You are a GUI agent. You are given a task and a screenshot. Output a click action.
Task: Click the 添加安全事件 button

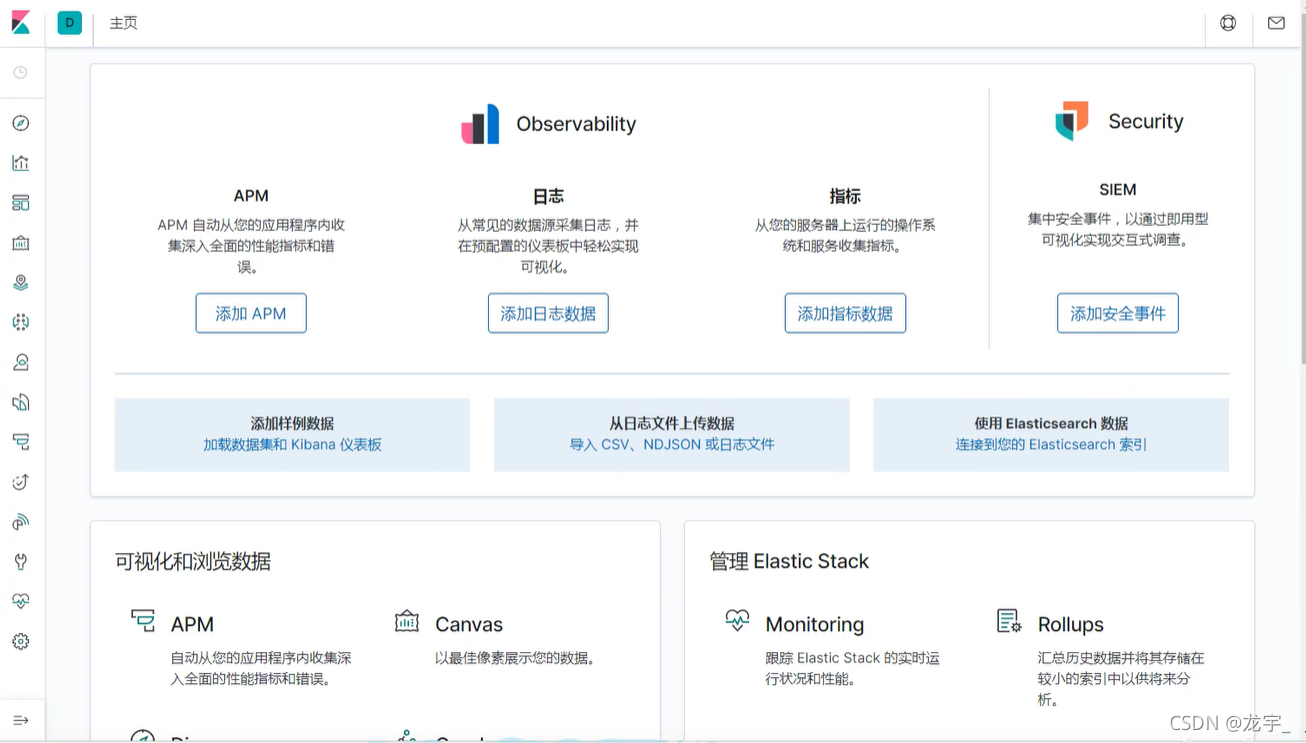pyautogui.click(x=1118, y=313)
